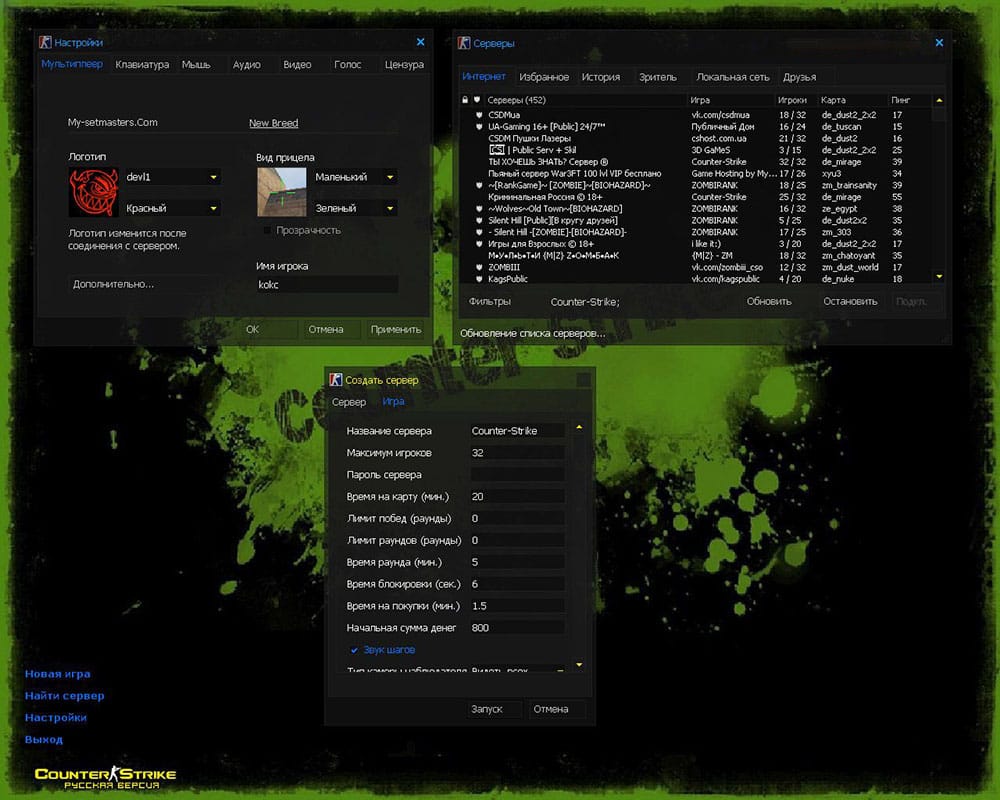Image resolution: width=1000 pixels, height=800 pixels.
Task: Sort the server list by Пинг column
Action: coord(901,100)
